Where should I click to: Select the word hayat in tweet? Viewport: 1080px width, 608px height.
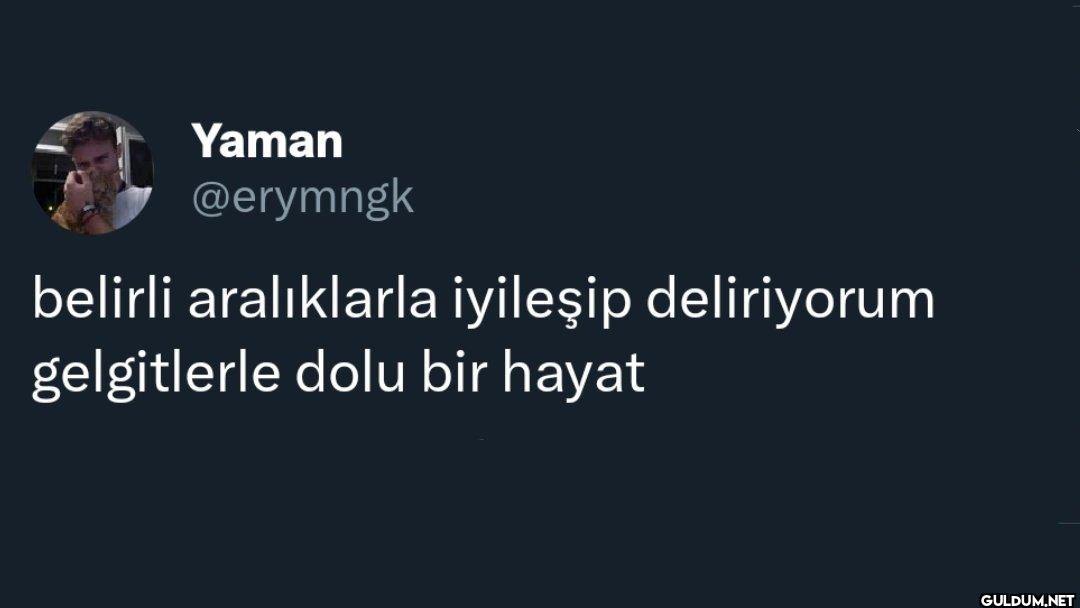574,377
